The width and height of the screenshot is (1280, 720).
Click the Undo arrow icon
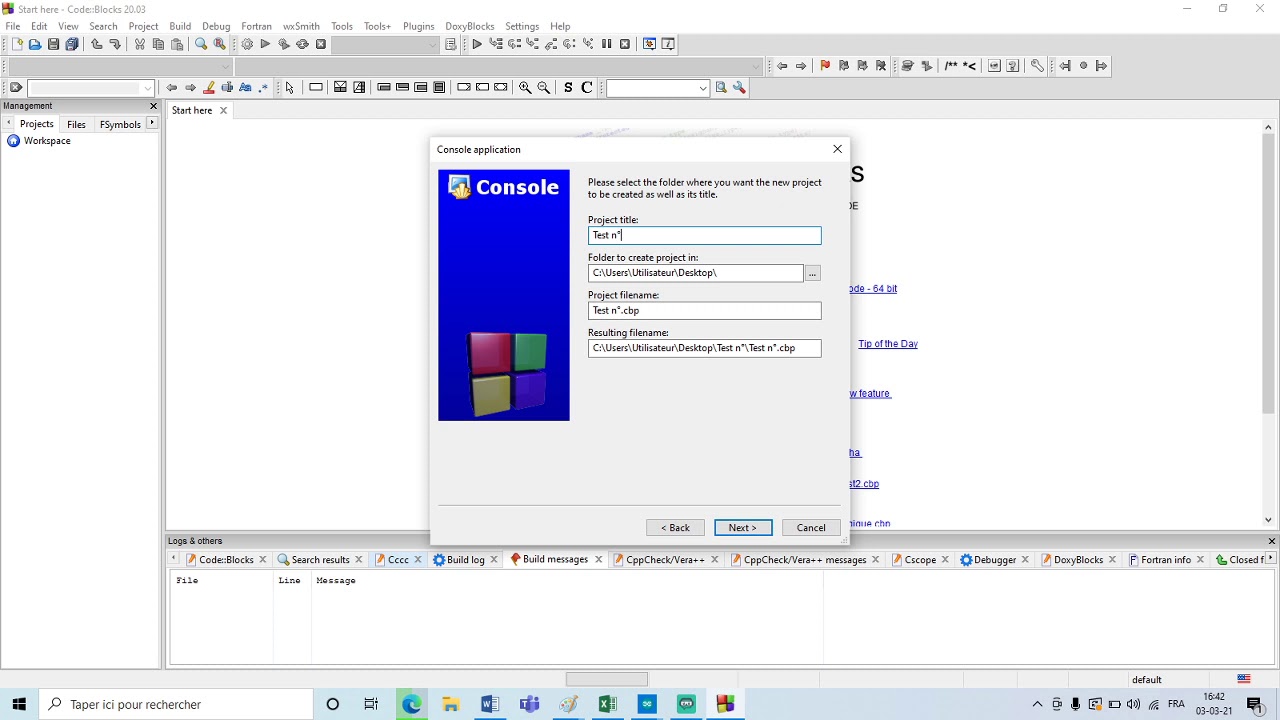coord(96,44)
